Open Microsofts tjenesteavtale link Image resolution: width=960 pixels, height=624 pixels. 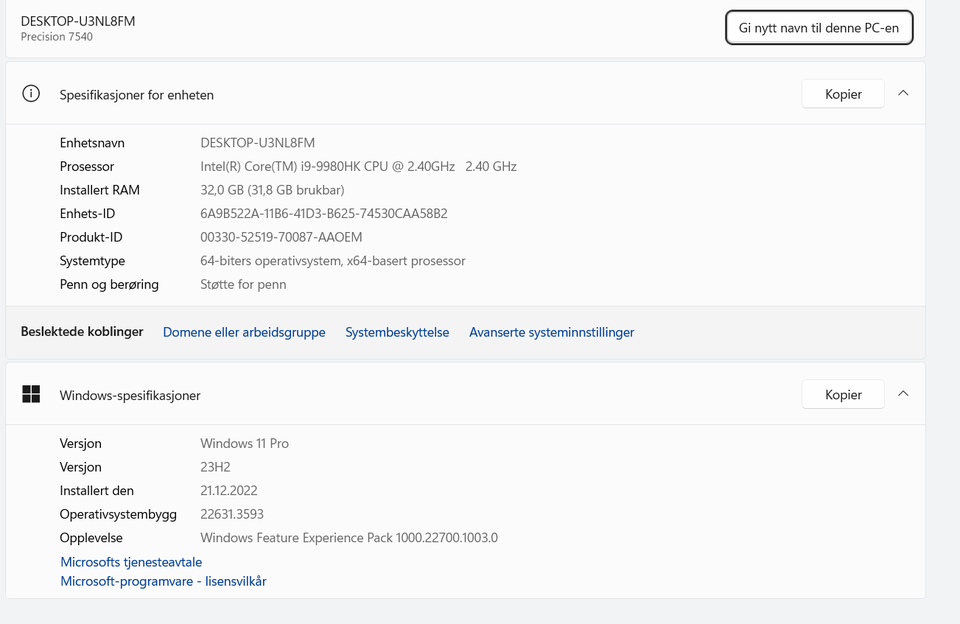(131, 562)
